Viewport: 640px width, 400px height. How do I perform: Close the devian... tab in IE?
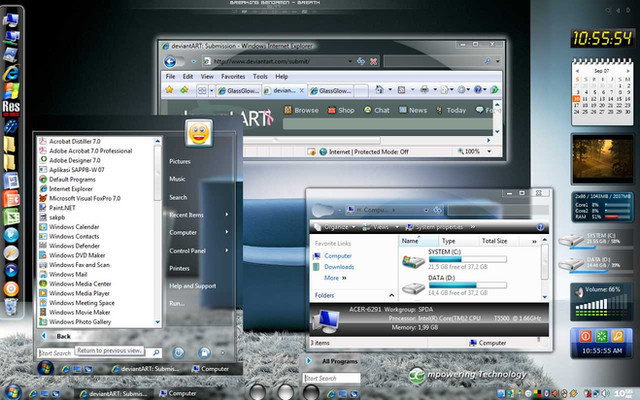[302, 91]
